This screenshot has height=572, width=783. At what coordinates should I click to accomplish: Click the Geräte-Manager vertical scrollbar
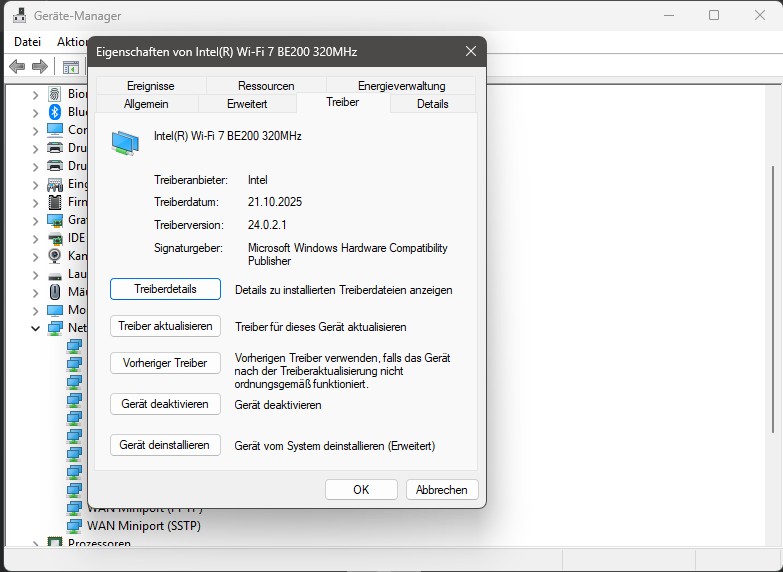(x=774, y=300)
